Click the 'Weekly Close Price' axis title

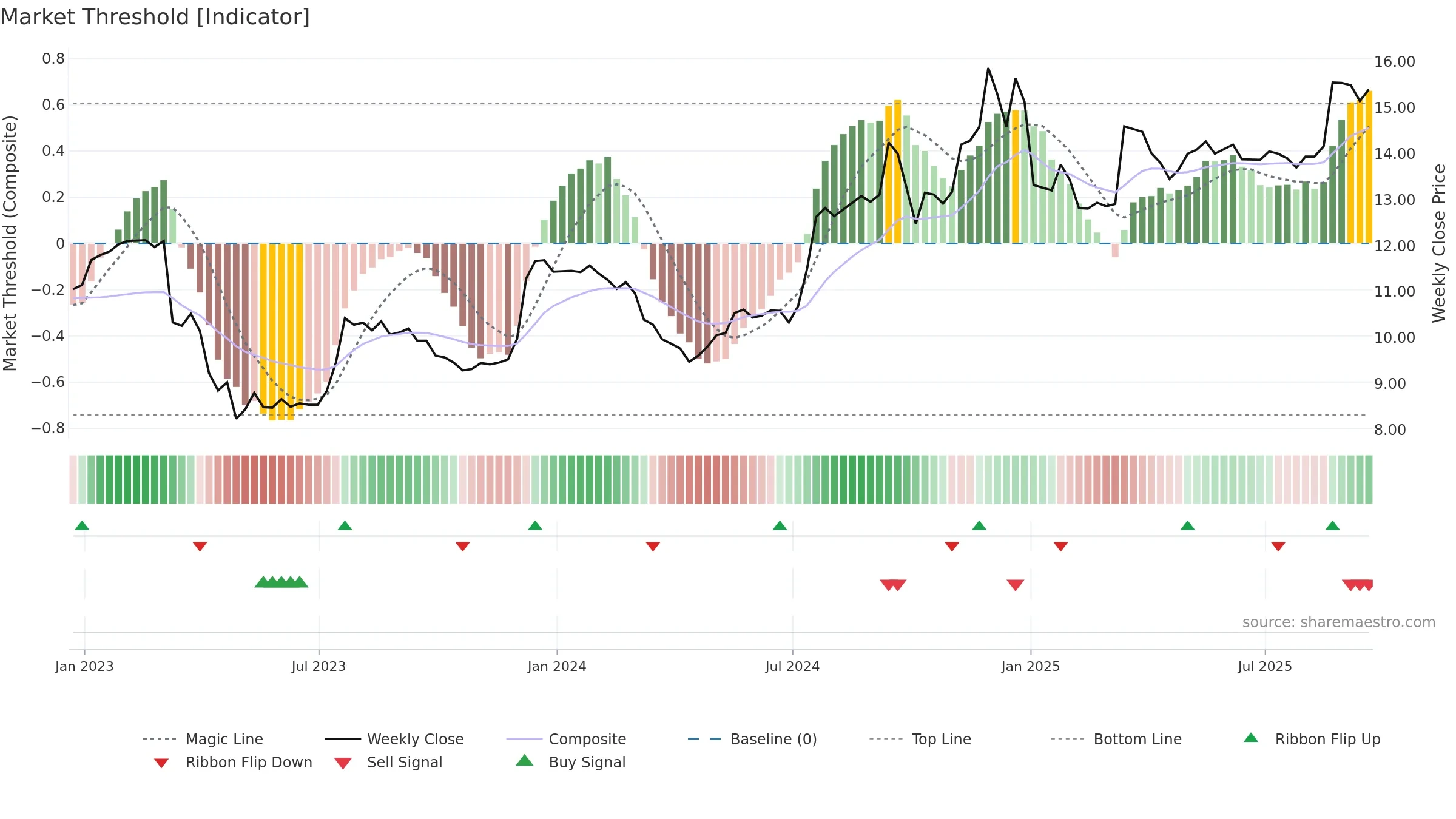click(x=1439, y=243)
